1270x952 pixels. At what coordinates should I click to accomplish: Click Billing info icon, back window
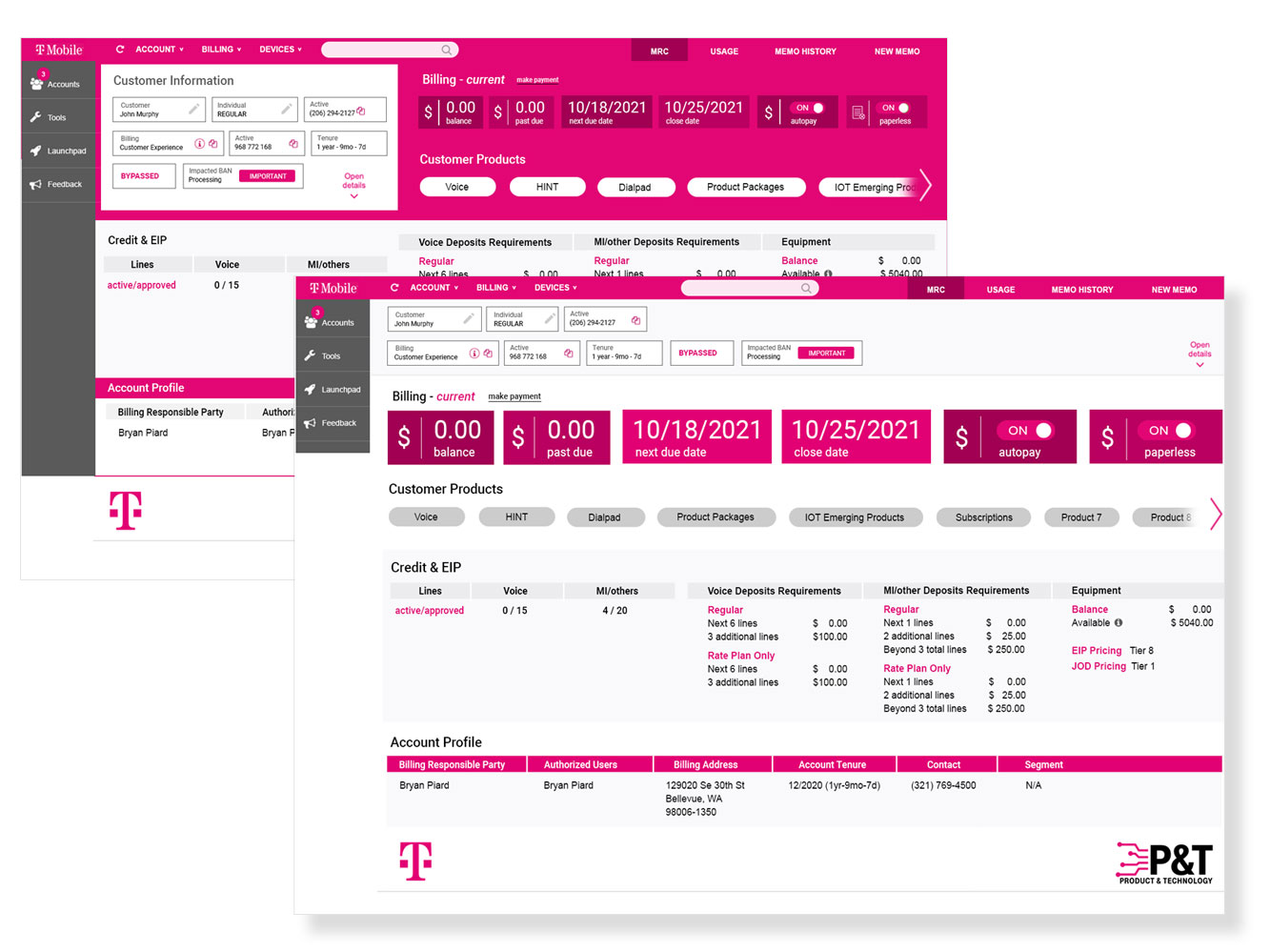(x=199, y=144)
